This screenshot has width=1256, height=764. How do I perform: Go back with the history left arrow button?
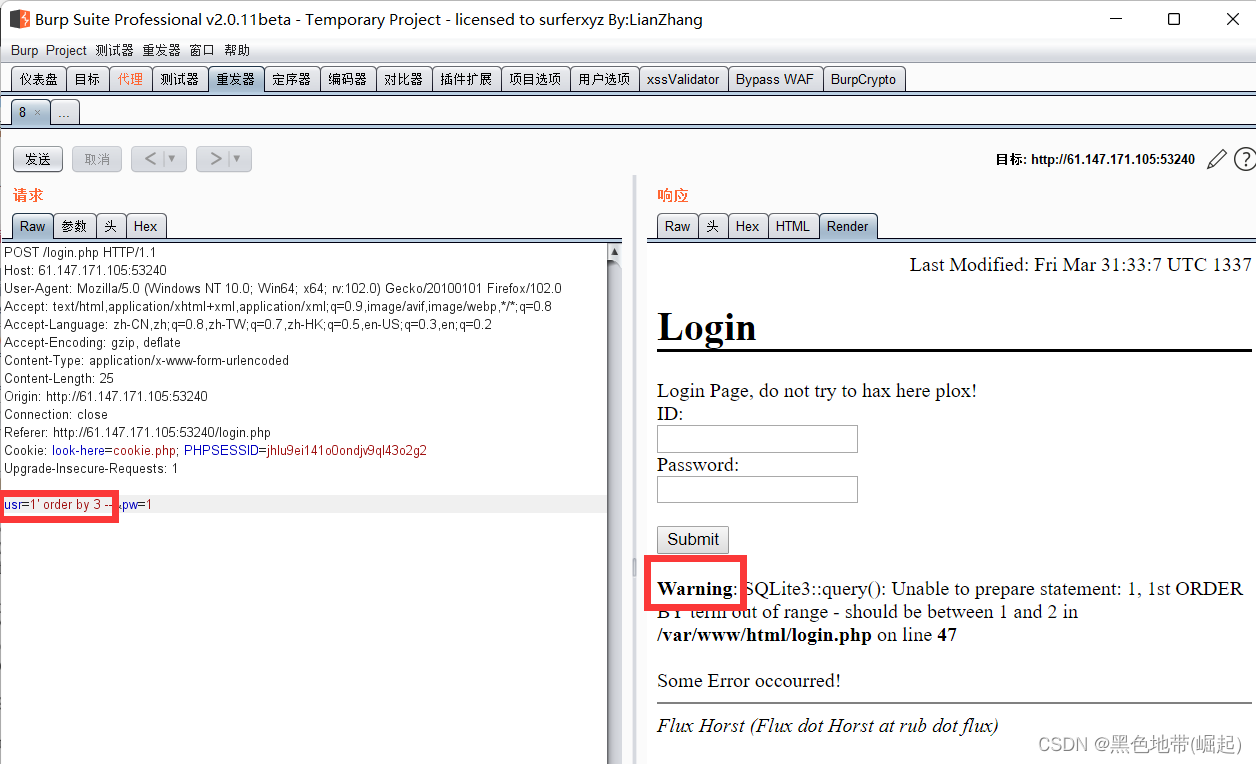[150, 159]
